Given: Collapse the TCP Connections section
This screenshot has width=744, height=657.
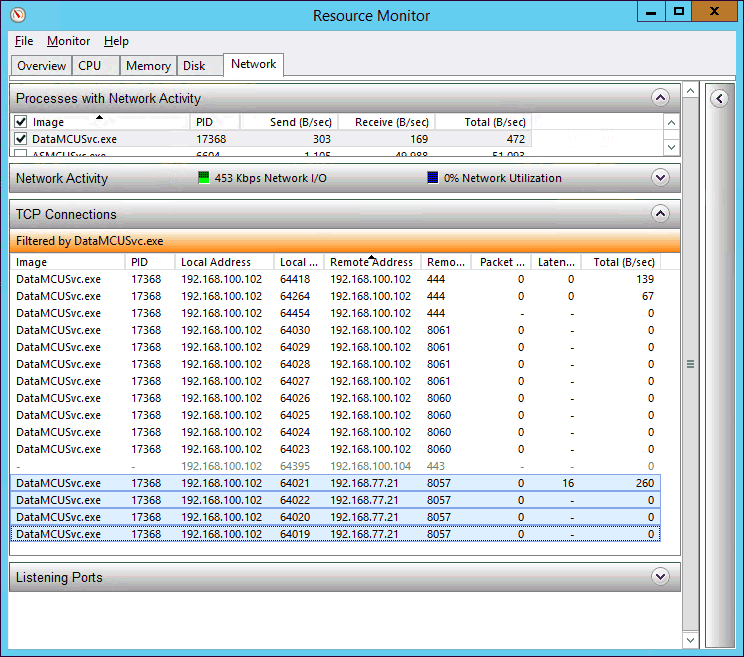Looking at the screenshot, I should (x=660, y=214).
